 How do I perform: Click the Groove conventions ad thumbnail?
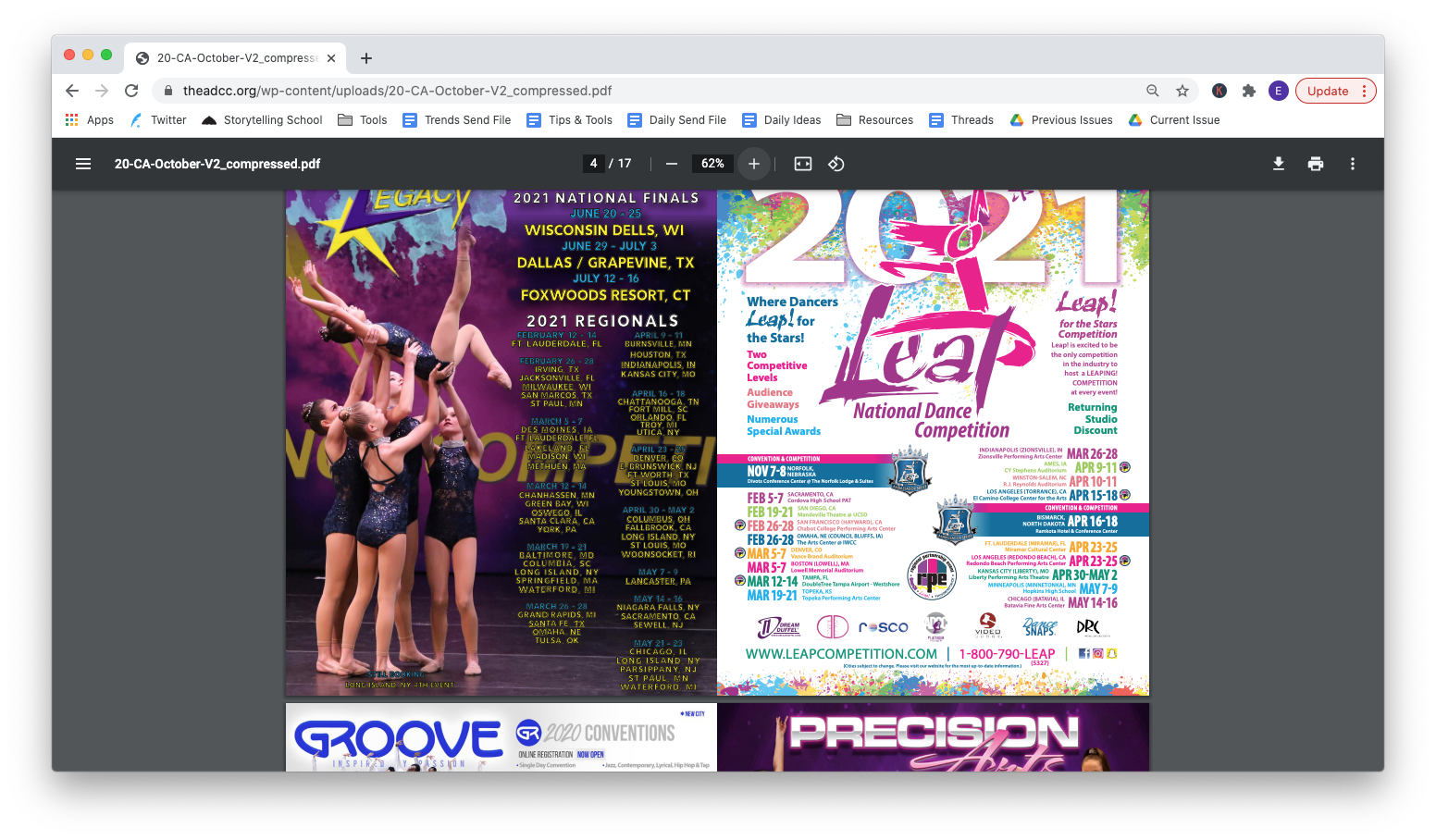pos(501,737)
